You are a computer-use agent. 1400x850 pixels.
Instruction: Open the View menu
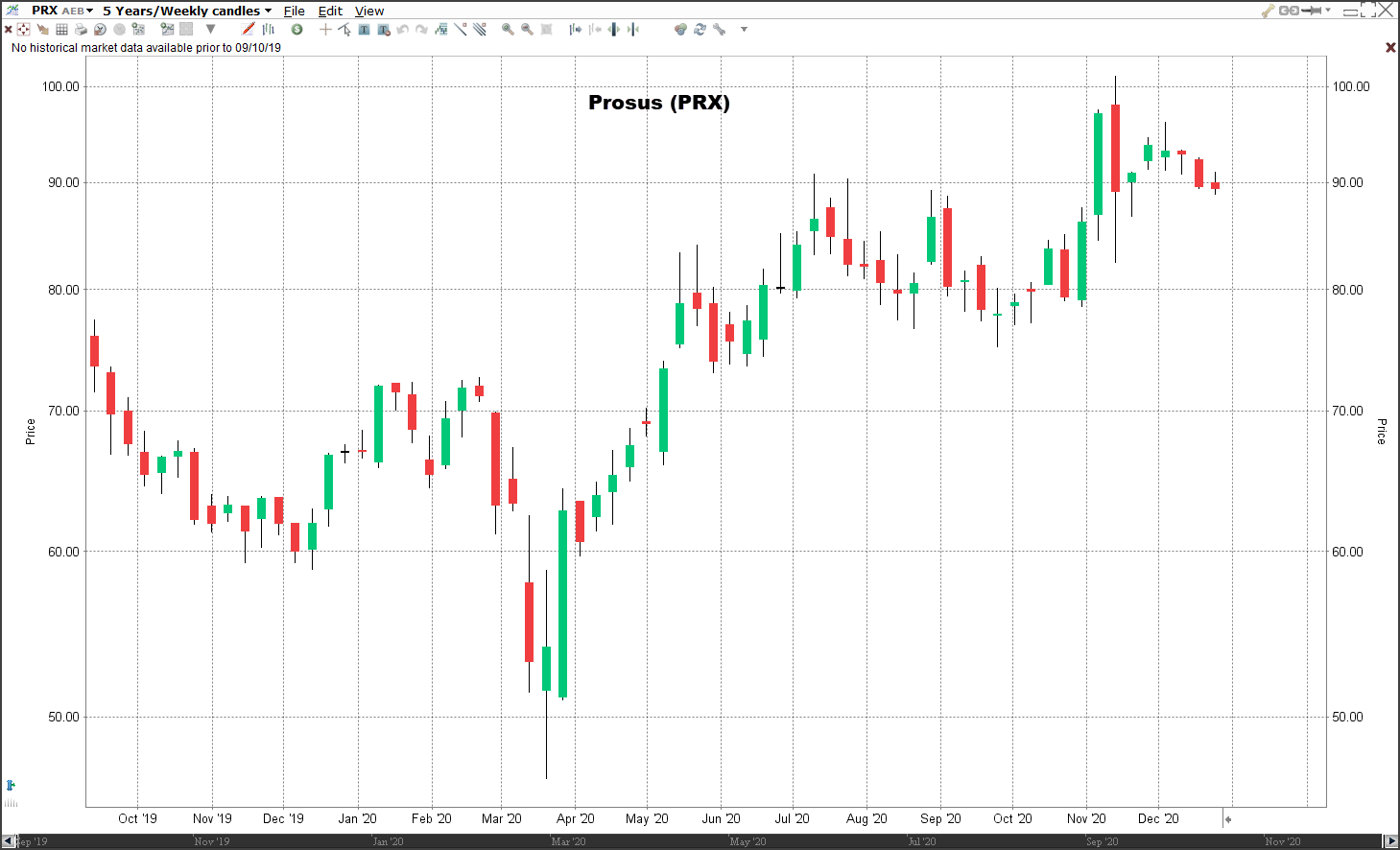click(x=369, y=11)
